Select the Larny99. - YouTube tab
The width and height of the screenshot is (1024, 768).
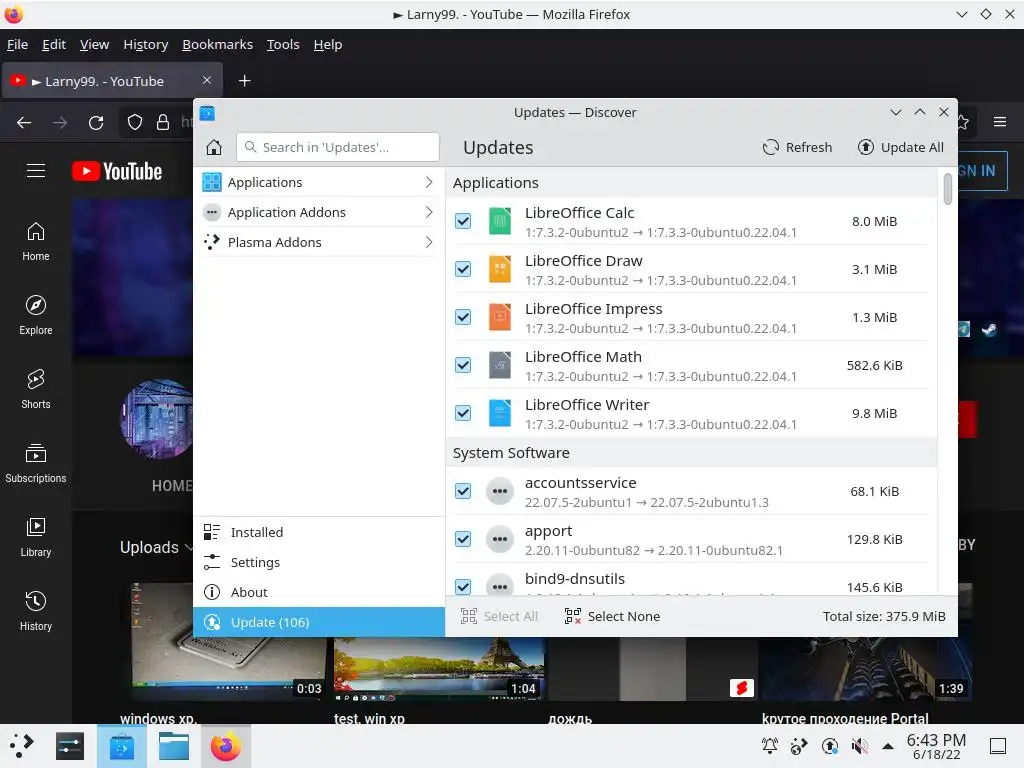pyautogui.click(x=112, y=81)
